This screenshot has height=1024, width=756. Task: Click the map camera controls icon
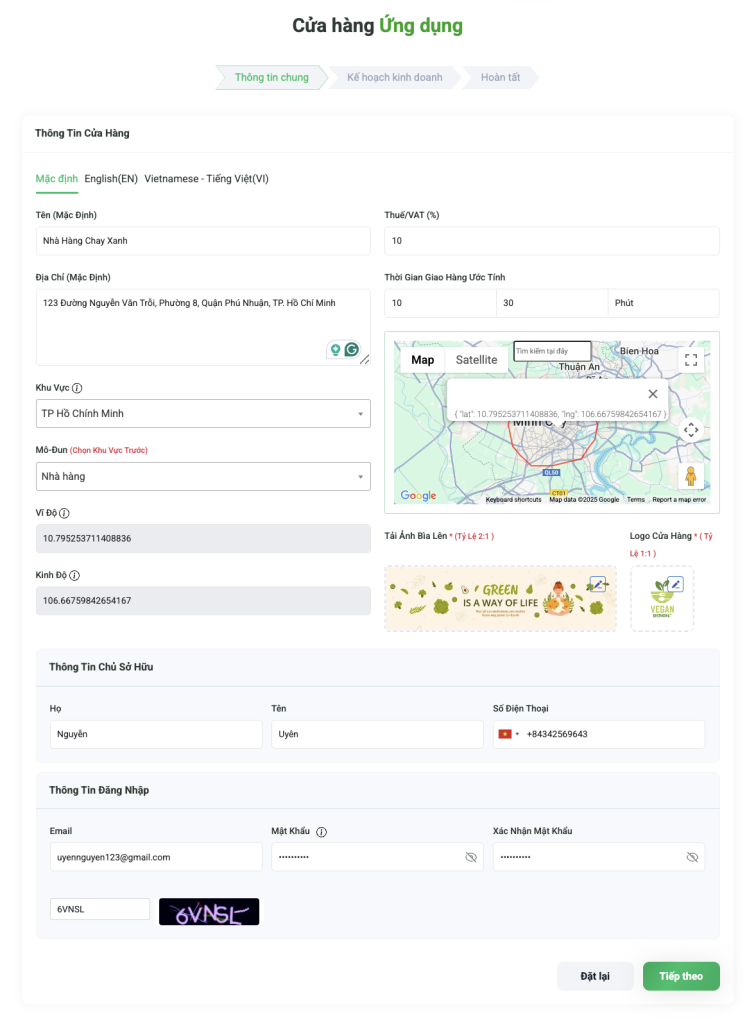(x=690, y=430)
